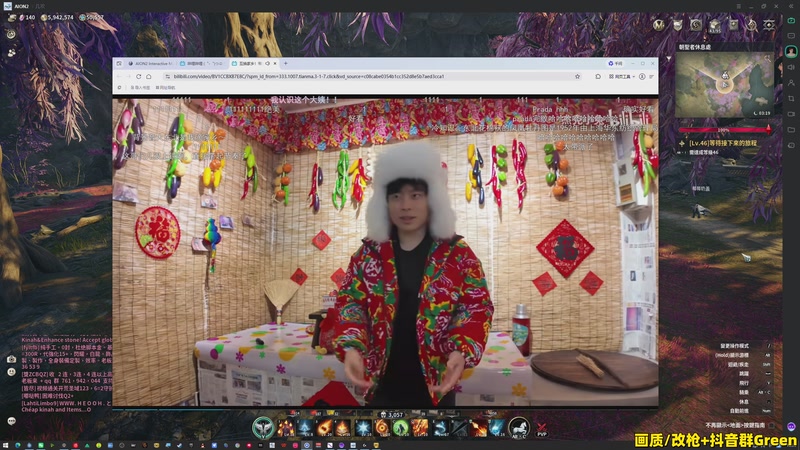Screen dimensions: 800x450
Task: Pause the bilibili video by clicking it
Action: coord(385,251)
